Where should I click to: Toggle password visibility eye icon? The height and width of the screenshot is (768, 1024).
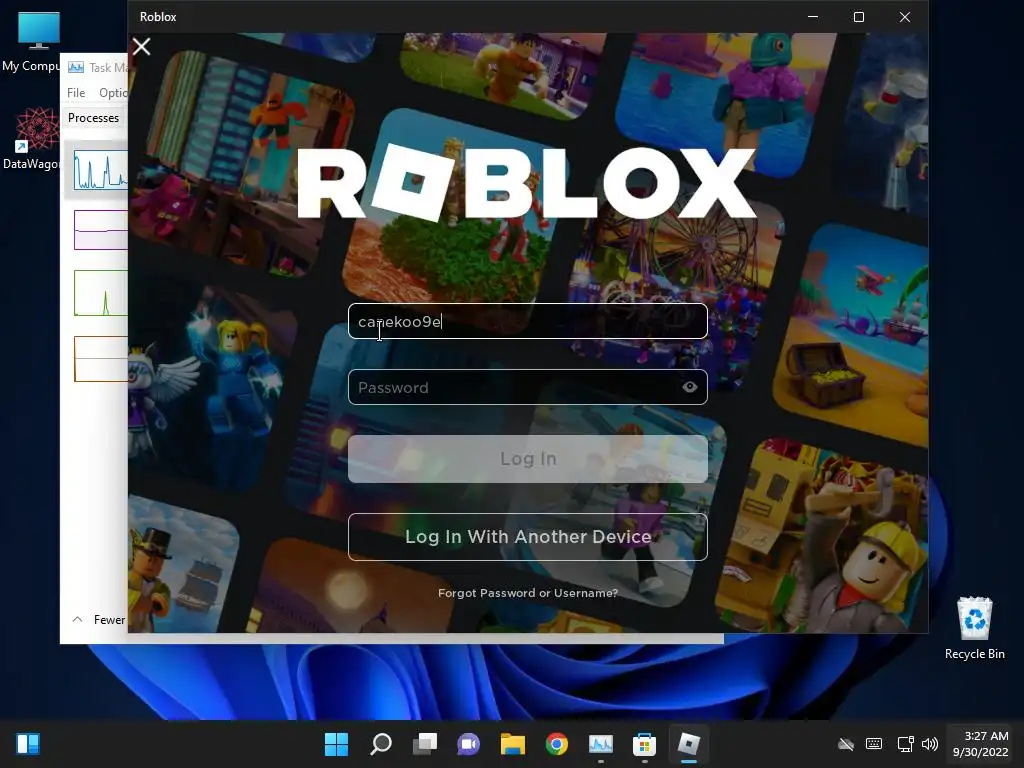[x=690, y=387]
